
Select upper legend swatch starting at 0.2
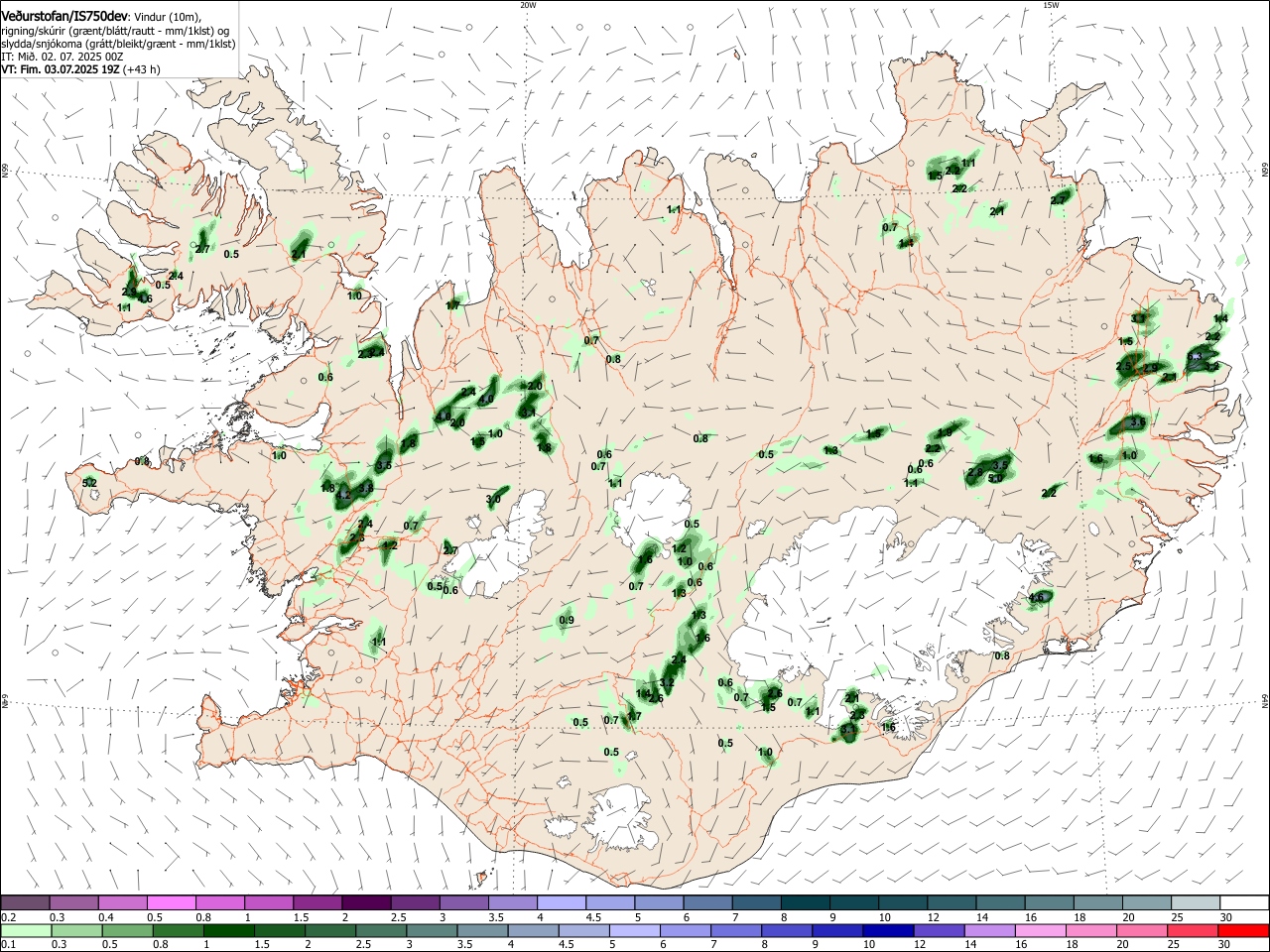25,902
